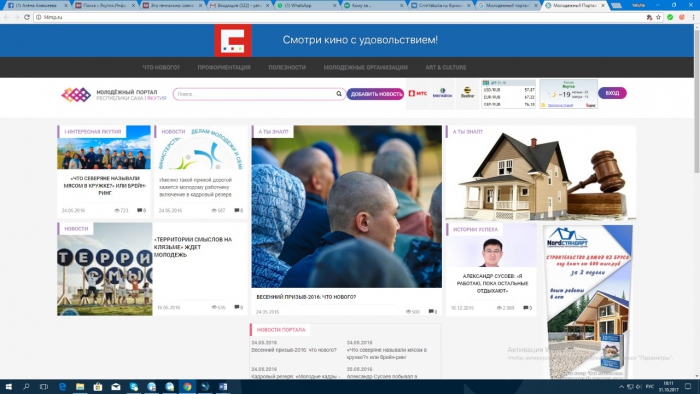Image resolution: width=700 pixels, height=394 pixels.
Task: Click the taskbar clock showing 18:11
Action: [668, 387]
